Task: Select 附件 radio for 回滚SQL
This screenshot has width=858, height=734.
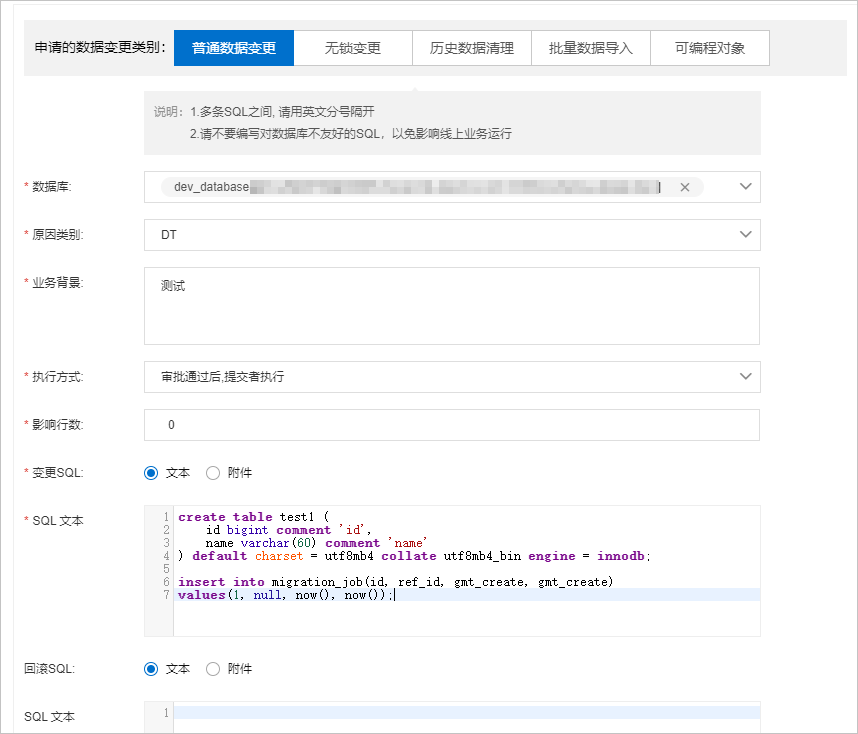Action: click(x=213, y=669)
